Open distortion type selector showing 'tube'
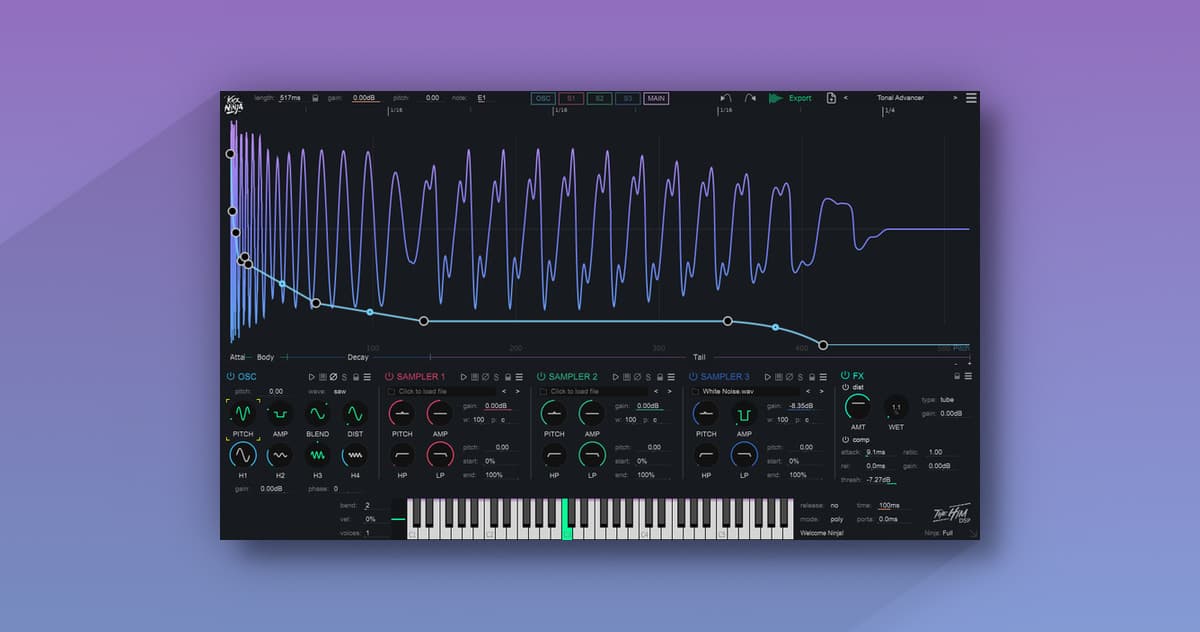The width and height of the screenshot is (1200, 632). (947, 399)
